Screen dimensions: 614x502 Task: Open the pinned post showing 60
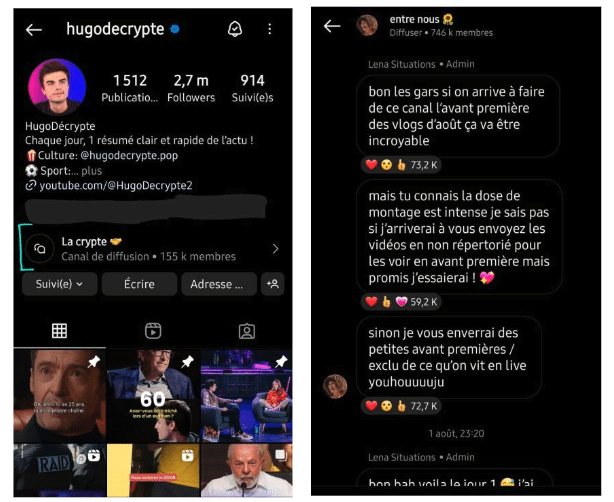[x=153, y=395]
